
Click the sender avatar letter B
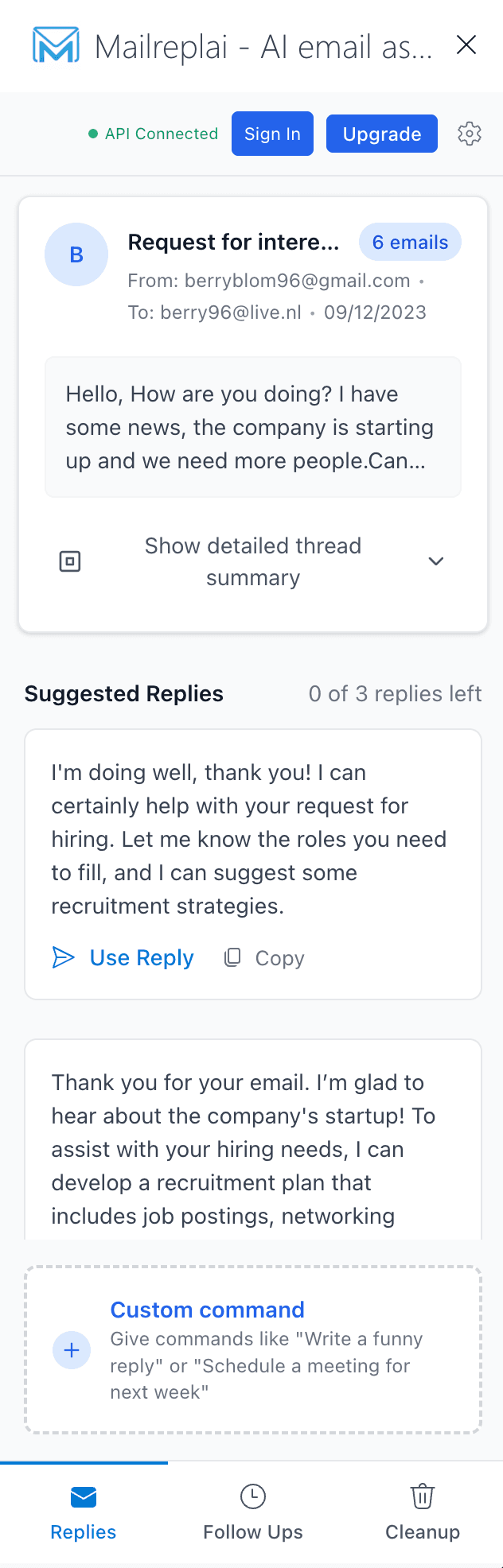pyautogui.click(x=76, y=254)
